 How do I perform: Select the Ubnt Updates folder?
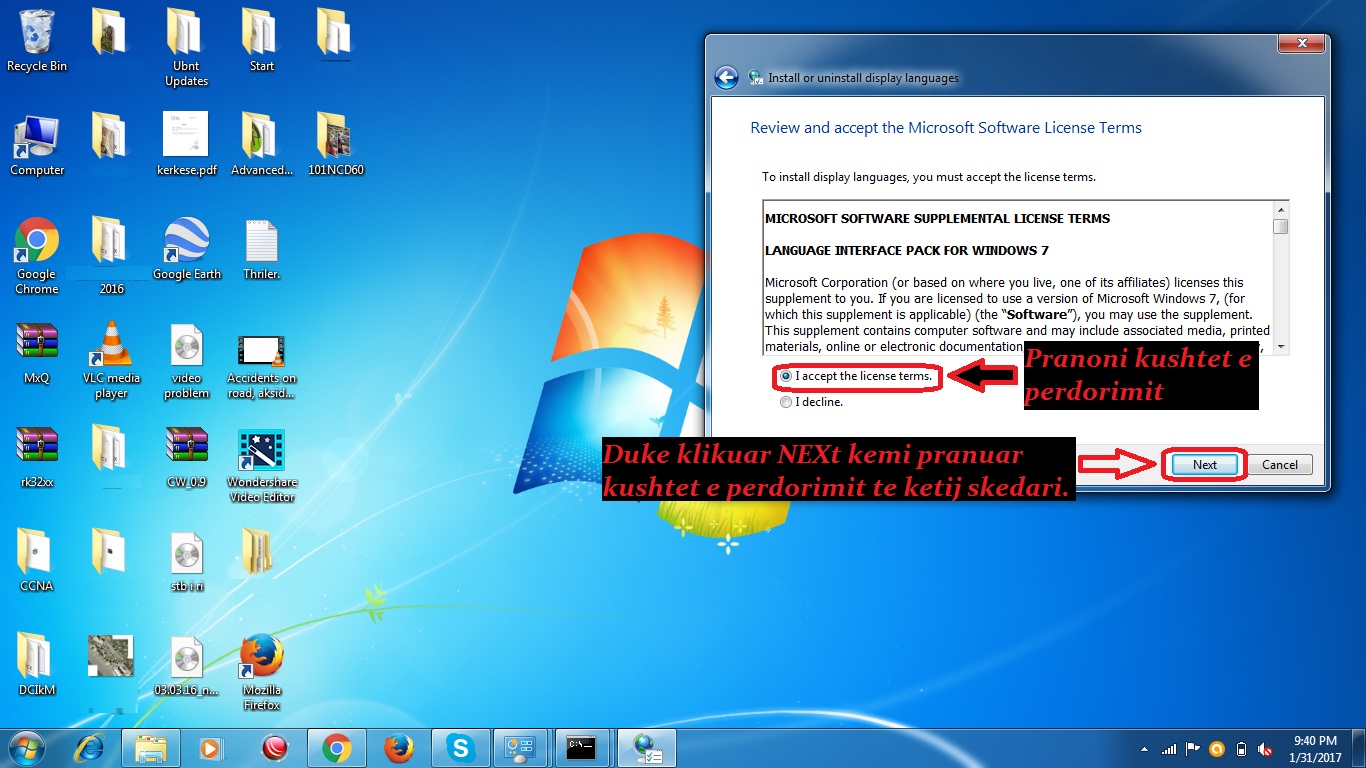point(186,47)
